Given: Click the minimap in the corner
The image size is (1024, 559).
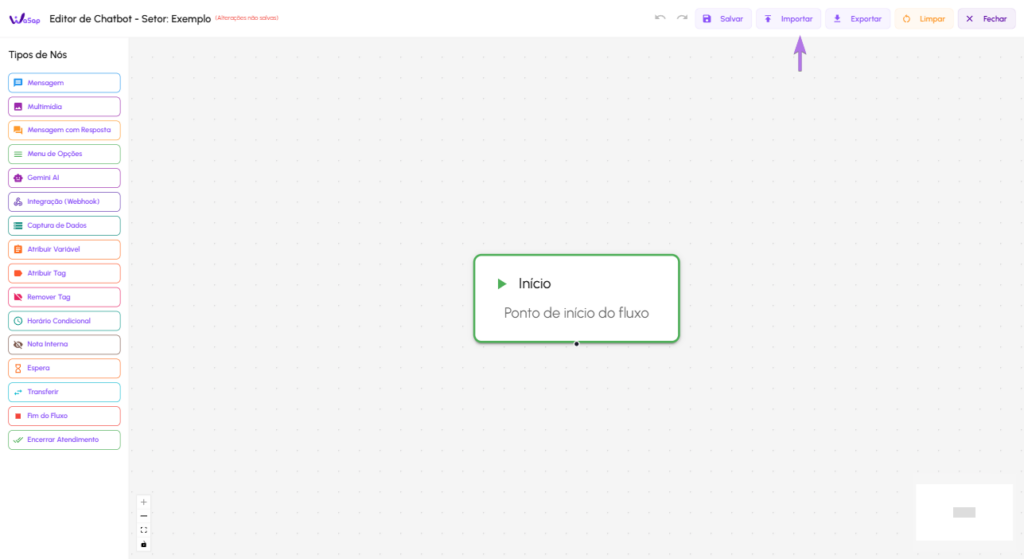Looking at the screenshot, I should click(964, 512).
